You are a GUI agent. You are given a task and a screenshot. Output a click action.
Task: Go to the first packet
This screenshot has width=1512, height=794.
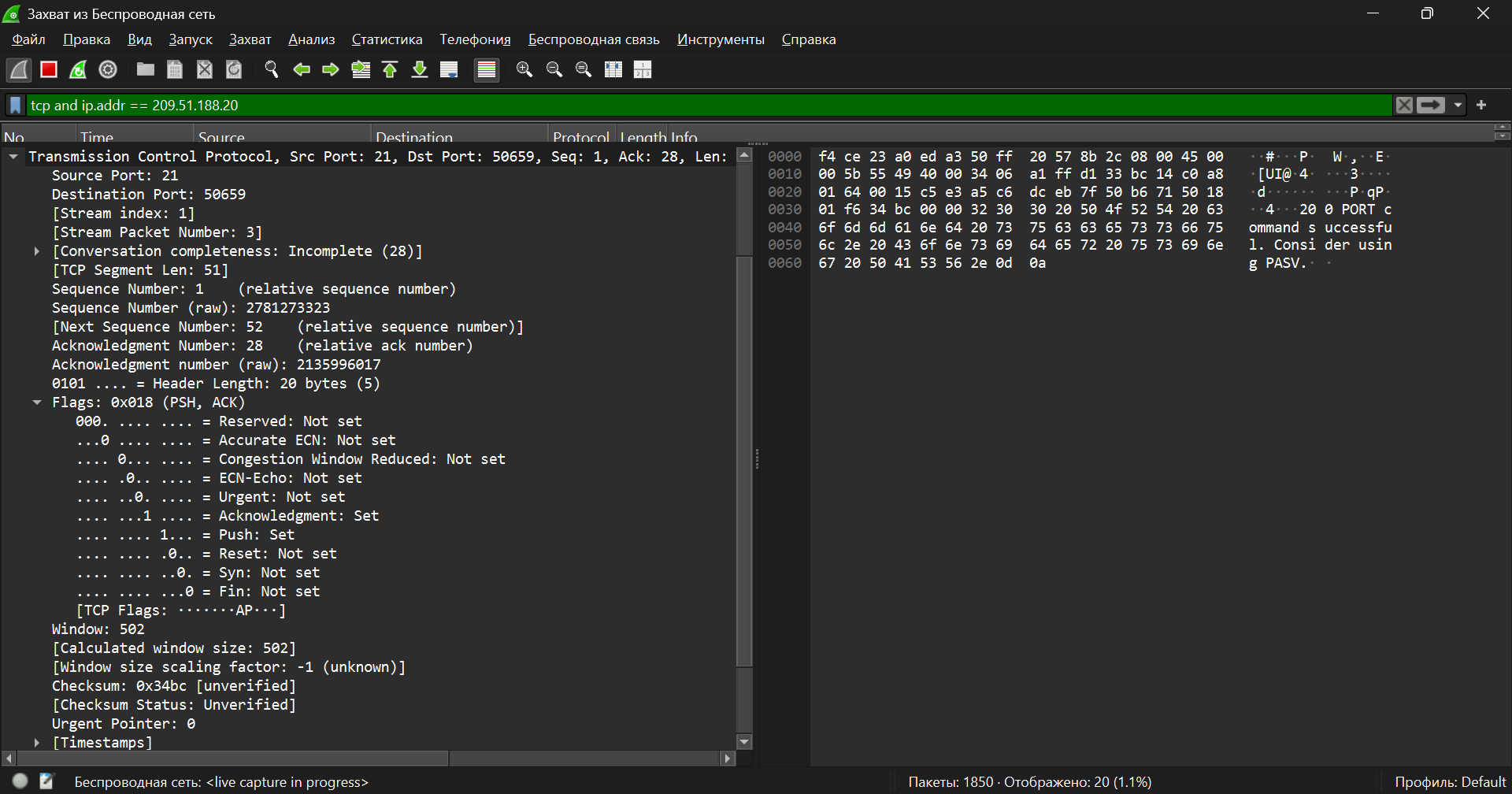point(390,70)
